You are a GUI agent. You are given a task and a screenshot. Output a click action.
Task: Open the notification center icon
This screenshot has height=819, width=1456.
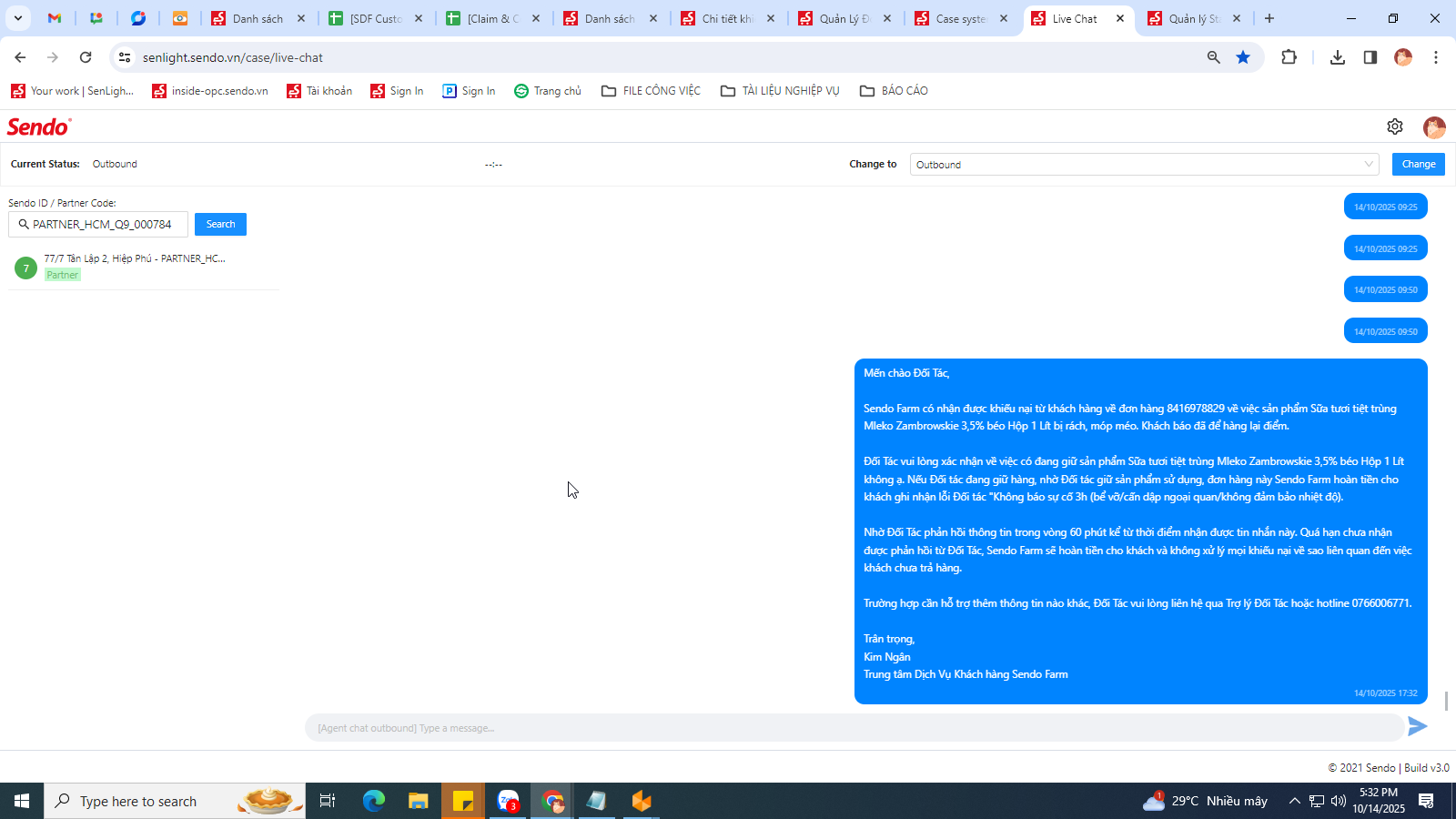tap(1426, 801)
